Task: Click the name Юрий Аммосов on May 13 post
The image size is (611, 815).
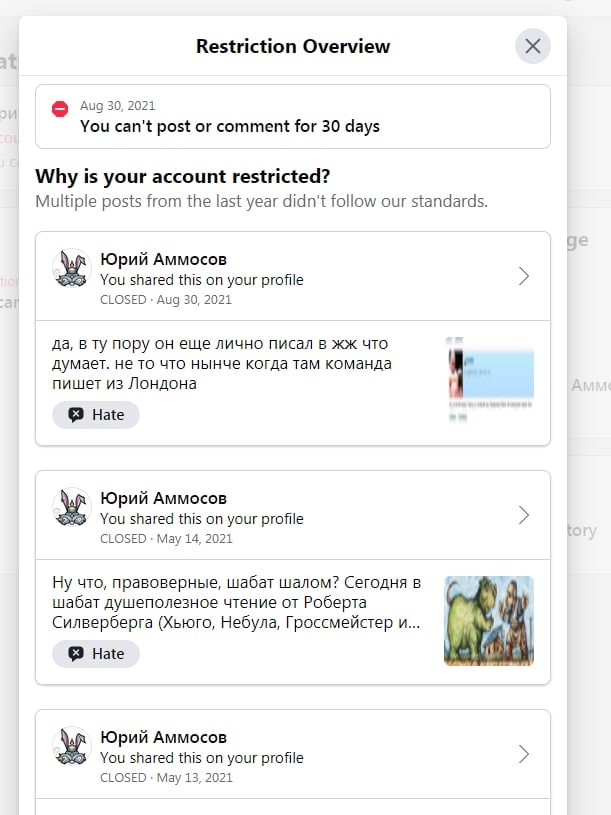Action: click(x=164, y=737)
